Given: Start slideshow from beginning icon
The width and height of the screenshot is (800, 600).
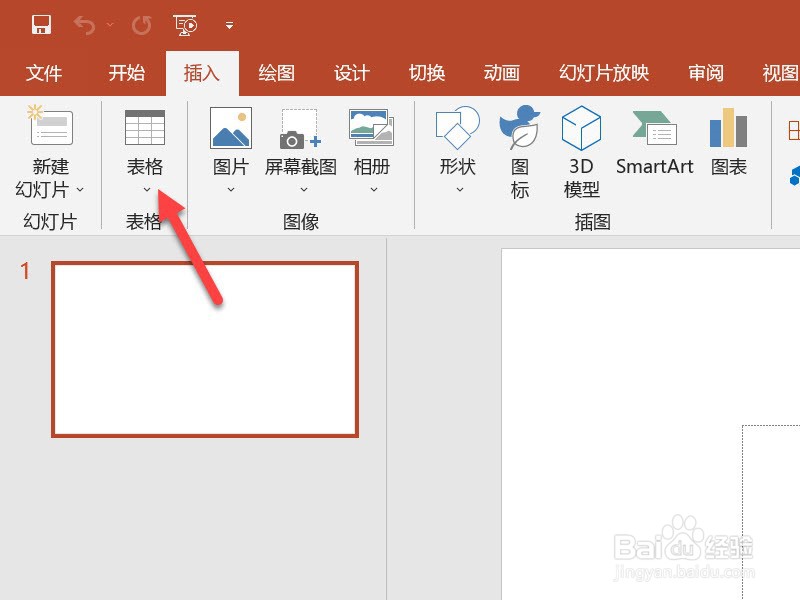Looking at the screenshot, I should coord(185,25).
